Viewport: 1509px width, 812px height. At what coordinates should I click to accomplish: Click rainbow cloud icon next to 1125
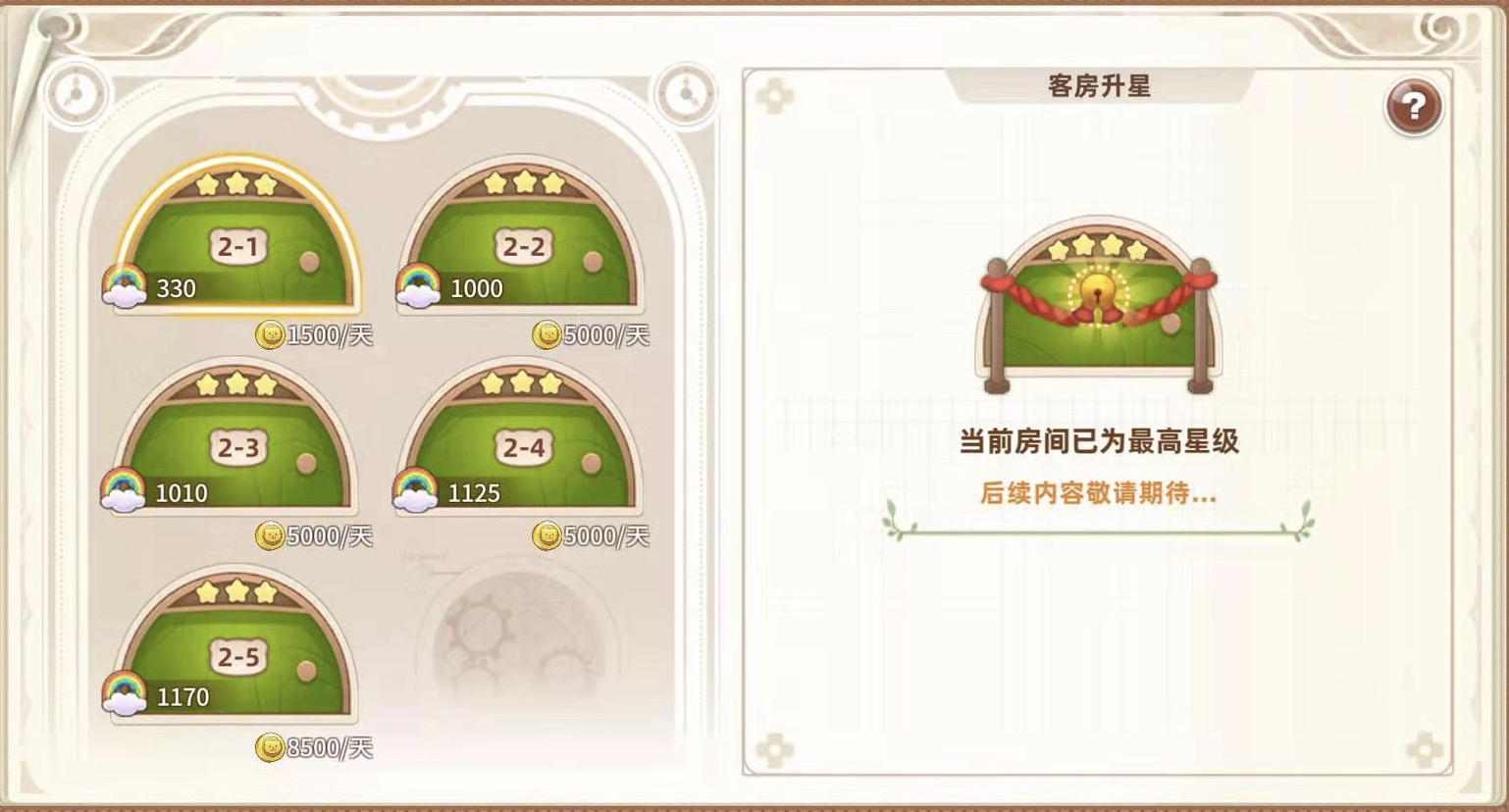(416, 490)
